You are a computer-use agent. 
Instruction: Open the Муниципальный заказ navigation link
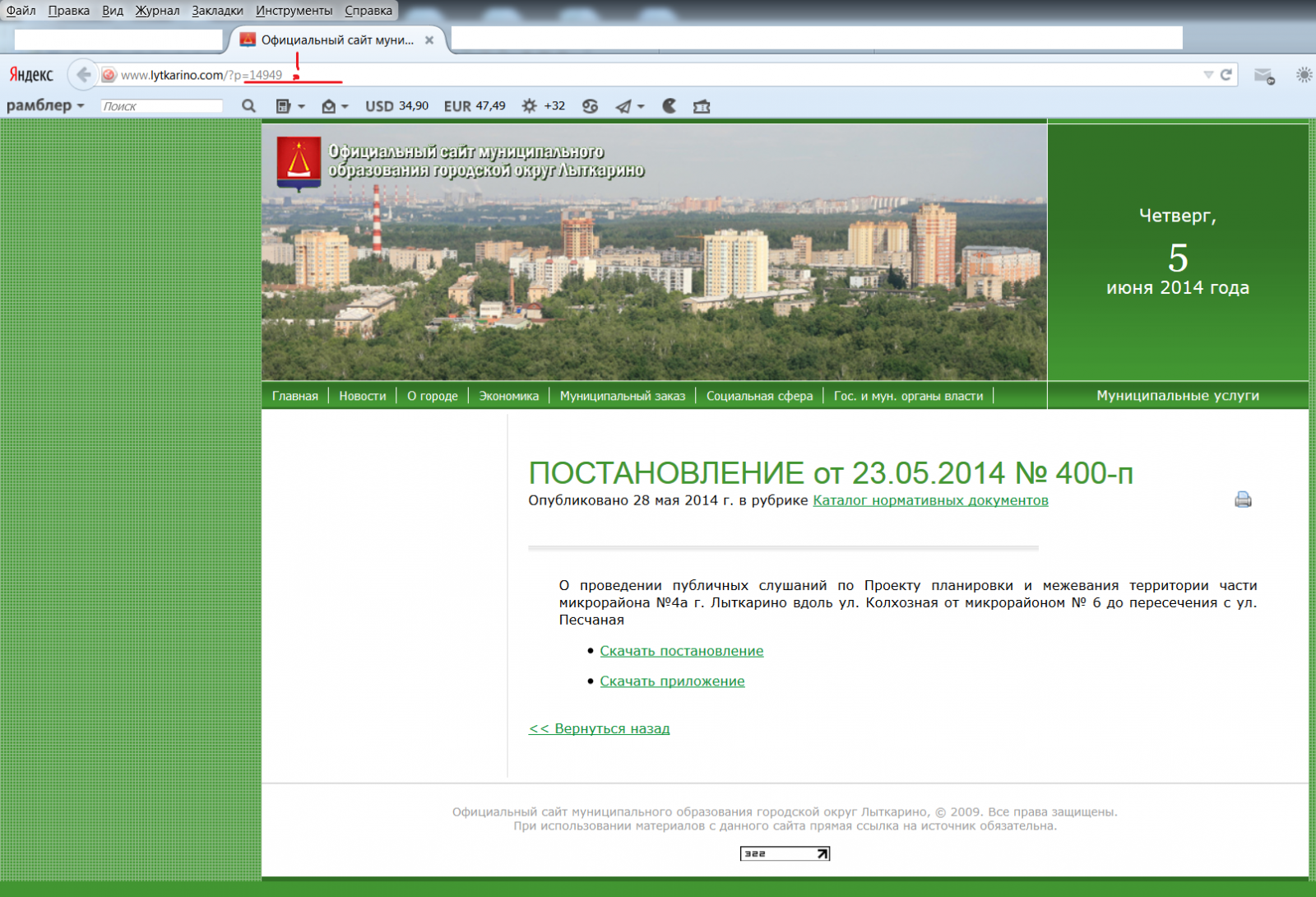pos(623,396)
